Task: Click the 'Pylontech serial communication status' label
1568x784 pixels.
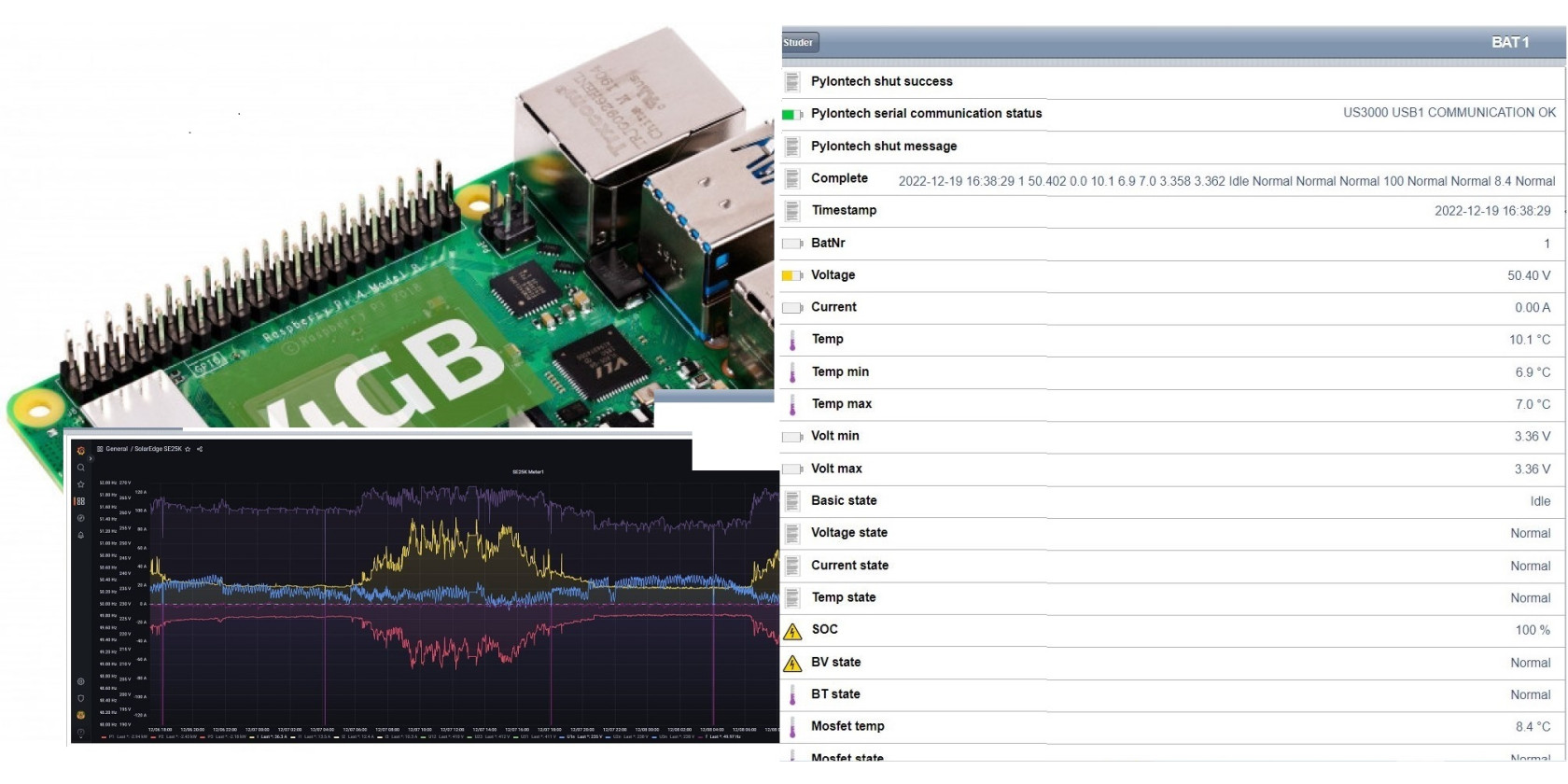Action: [x=926, y=113]
